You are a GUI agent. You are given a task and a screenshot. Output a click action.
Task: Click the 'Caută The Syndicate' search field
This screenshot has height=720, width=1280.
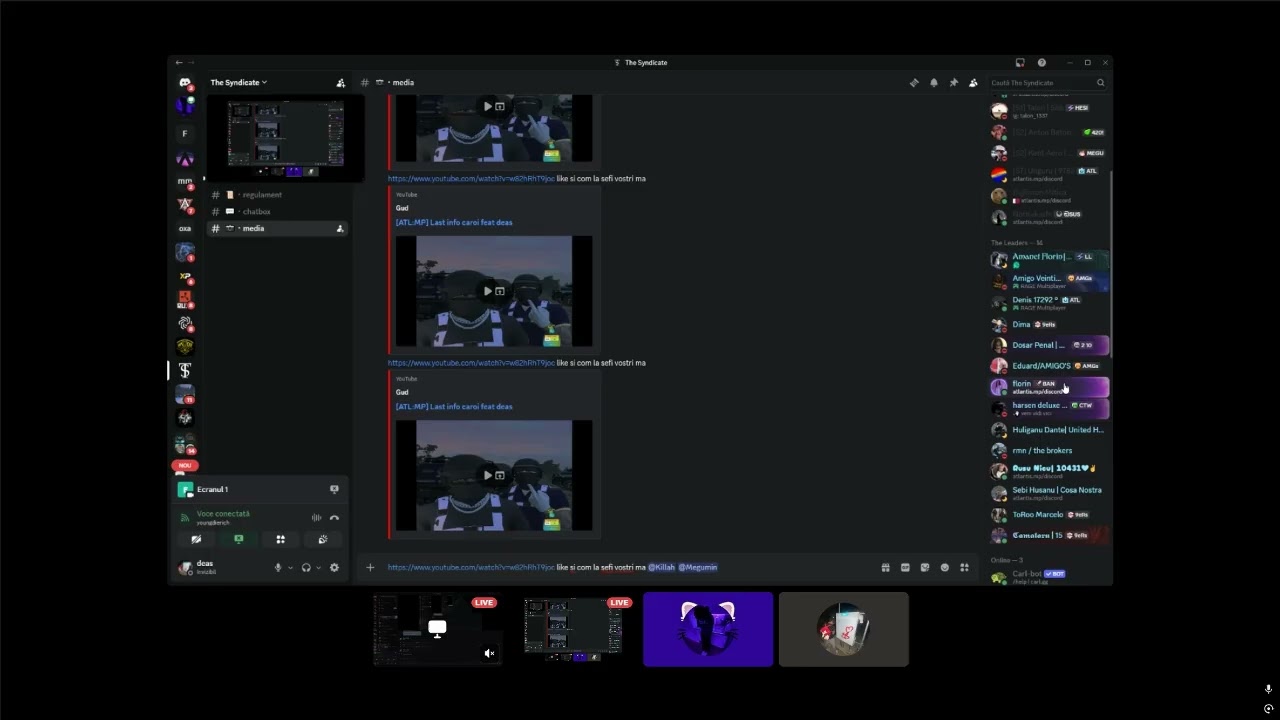(x=1047, y=83)
